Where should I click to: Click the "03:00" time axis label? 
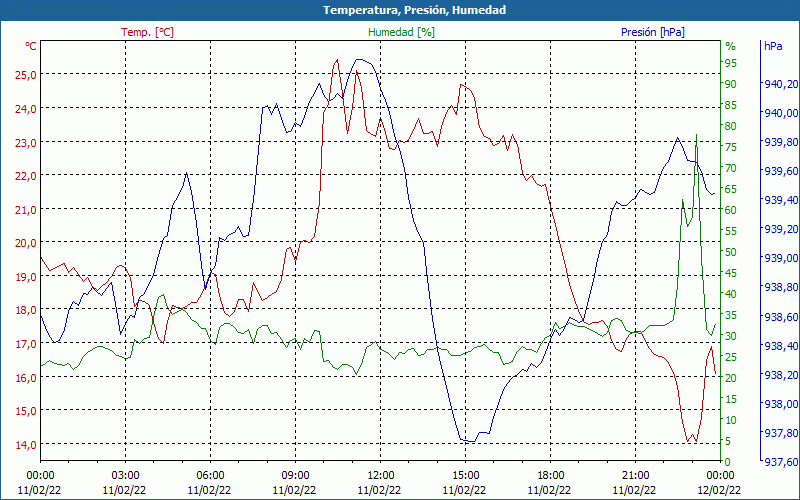tap(125, 476)
